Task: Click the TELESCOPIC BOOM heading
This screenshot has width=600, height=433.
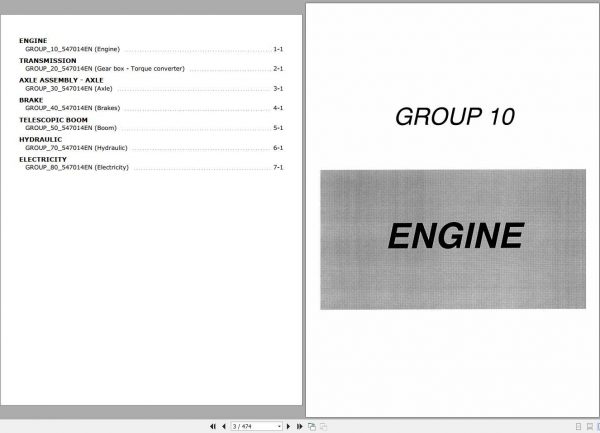Action: pos(53,120)
